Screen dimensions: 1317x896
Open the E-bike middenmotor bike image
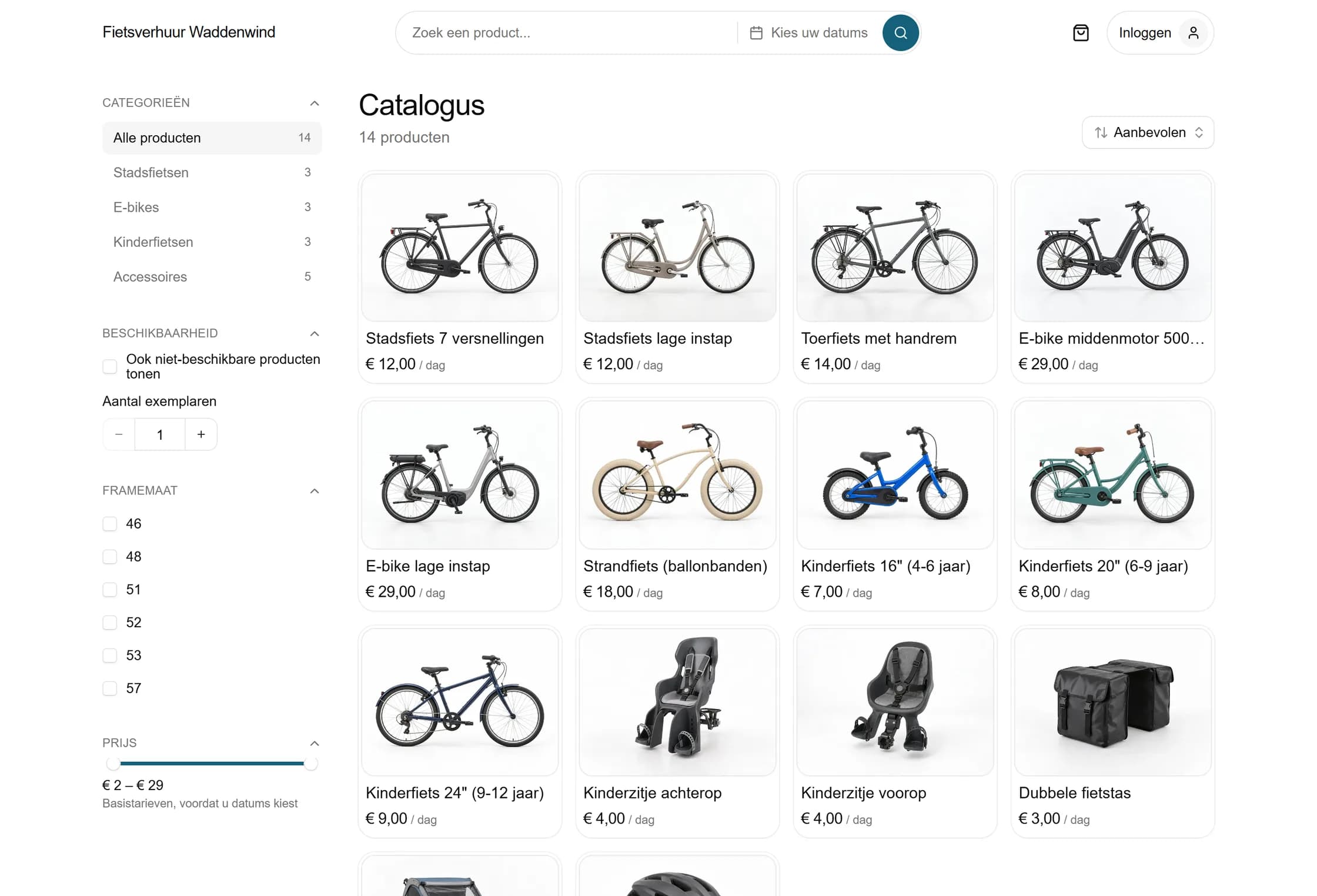(x=1112, y=248)
